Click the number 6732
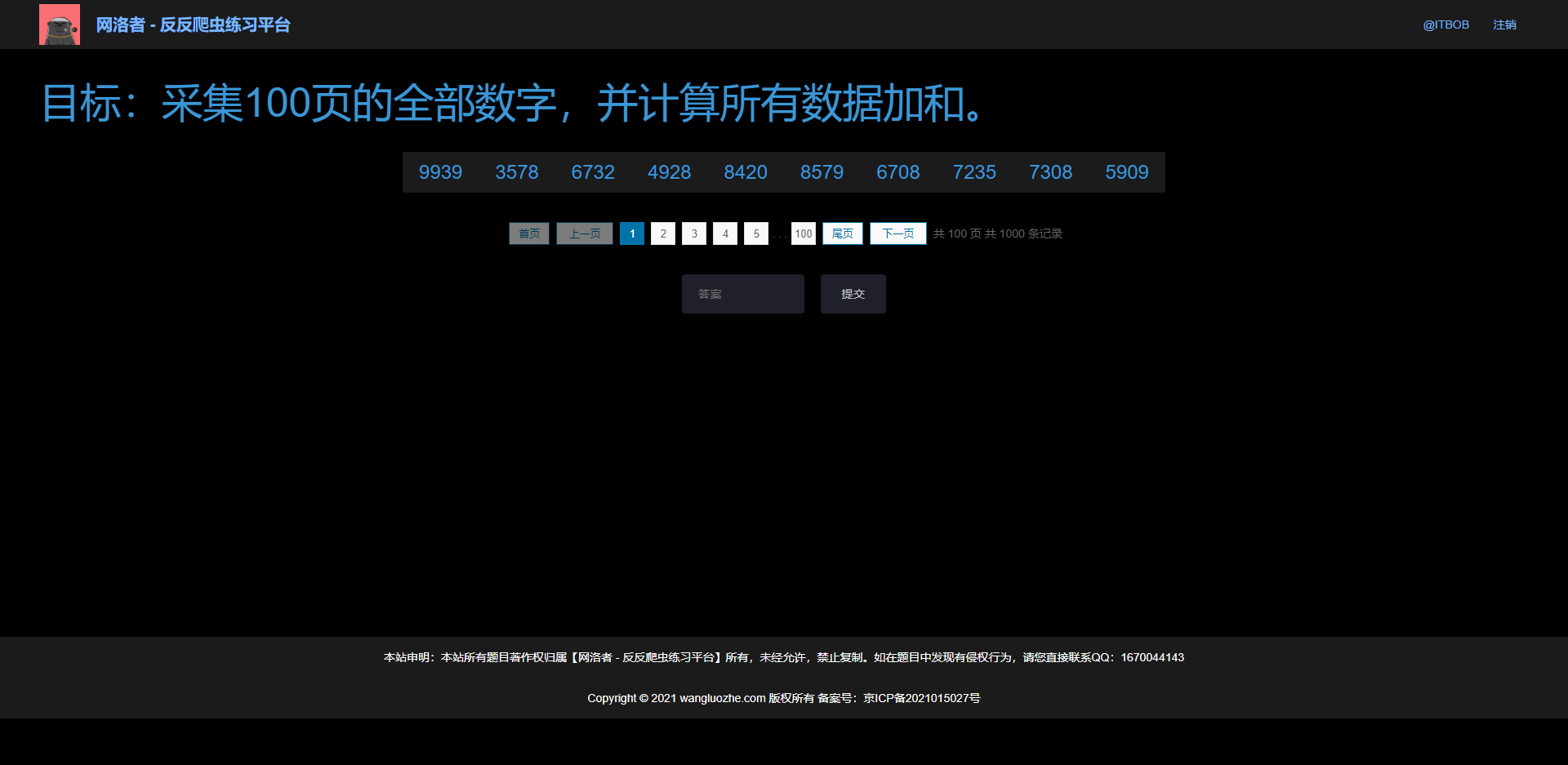1568x765 pixels. [x=593, y=172]
